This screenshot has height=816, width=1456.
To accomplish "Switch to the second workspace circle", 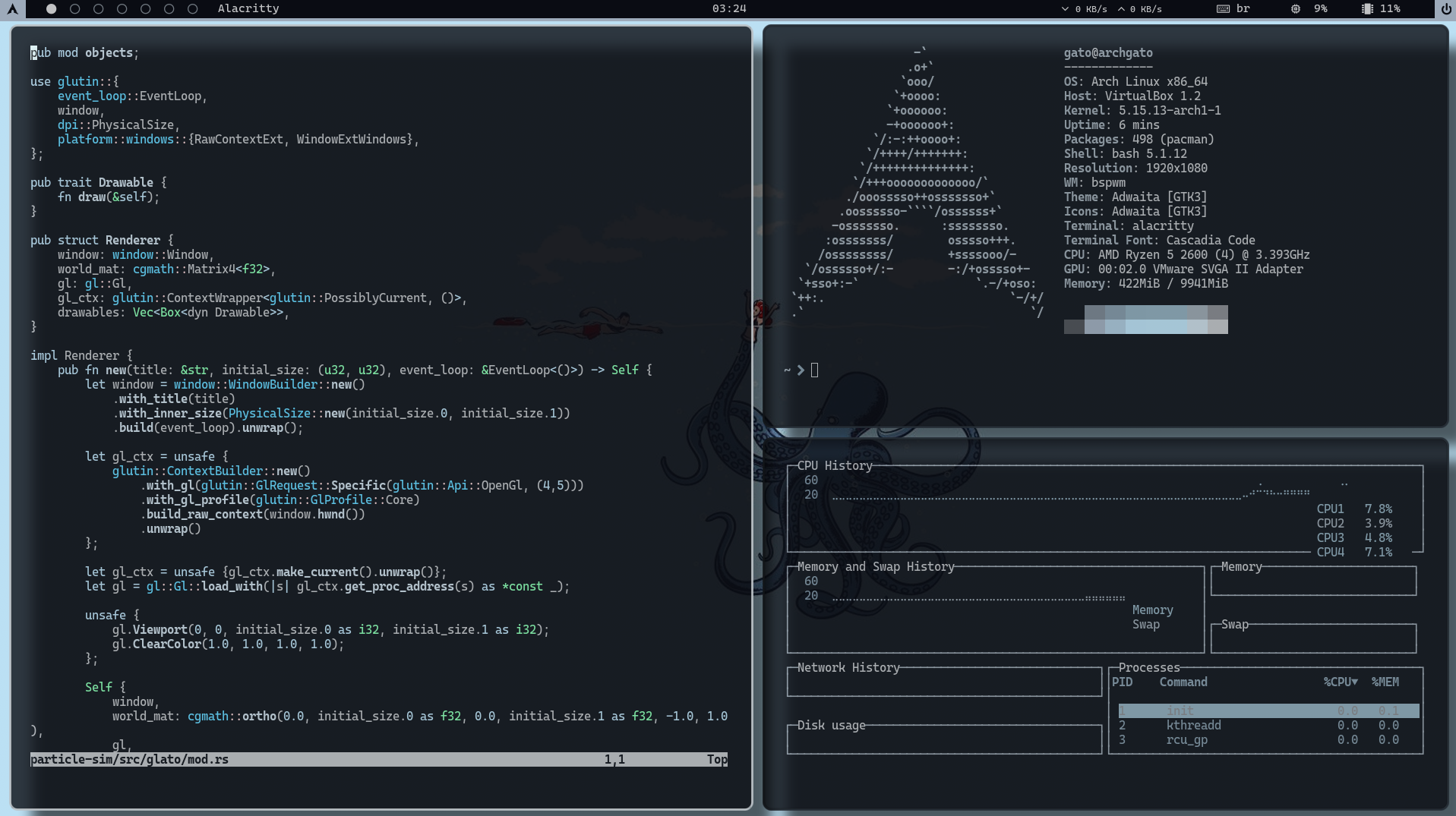I will [74, 9].
